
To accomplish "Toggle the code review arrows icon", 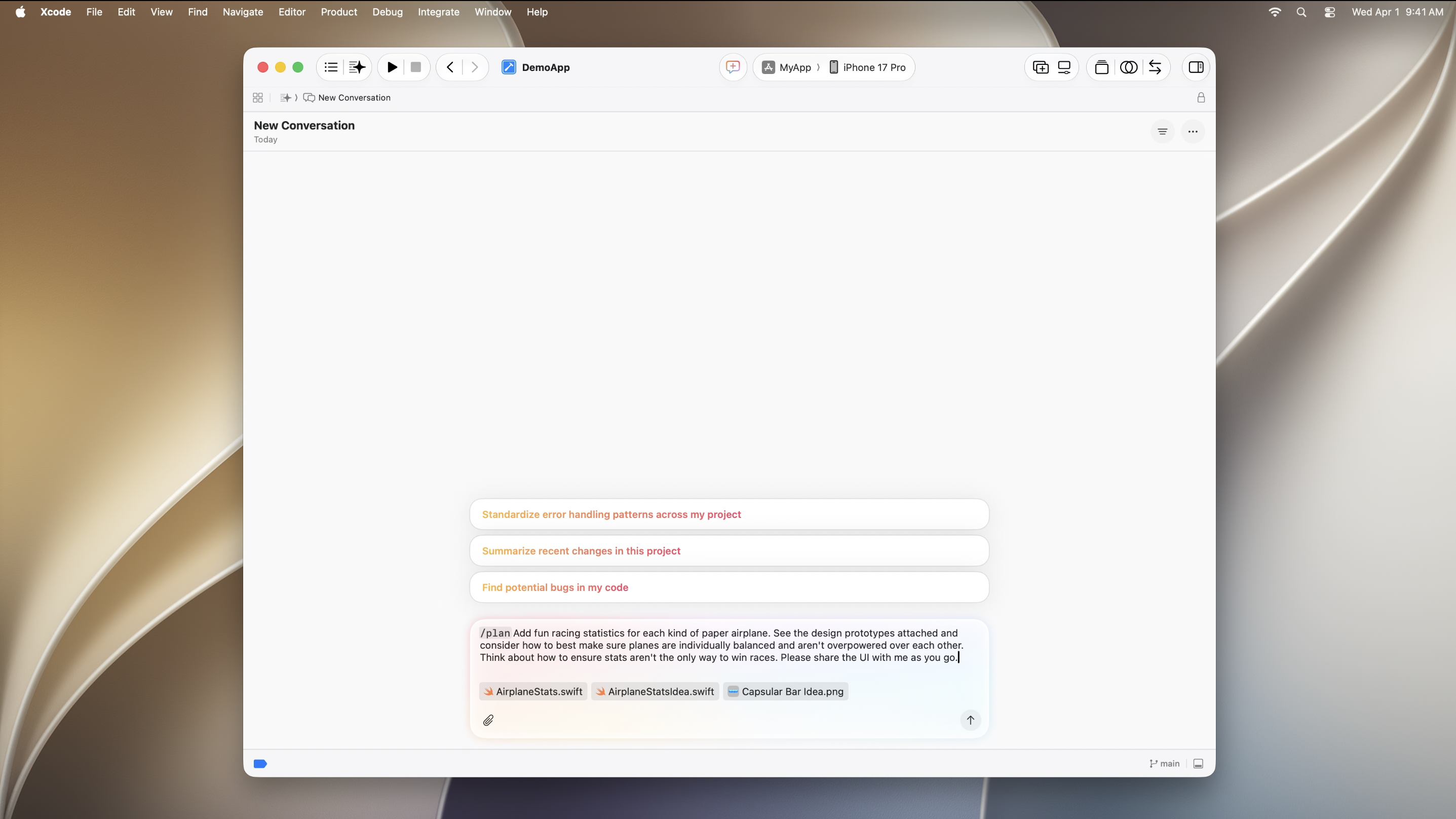I will (x=1155, y=67).
